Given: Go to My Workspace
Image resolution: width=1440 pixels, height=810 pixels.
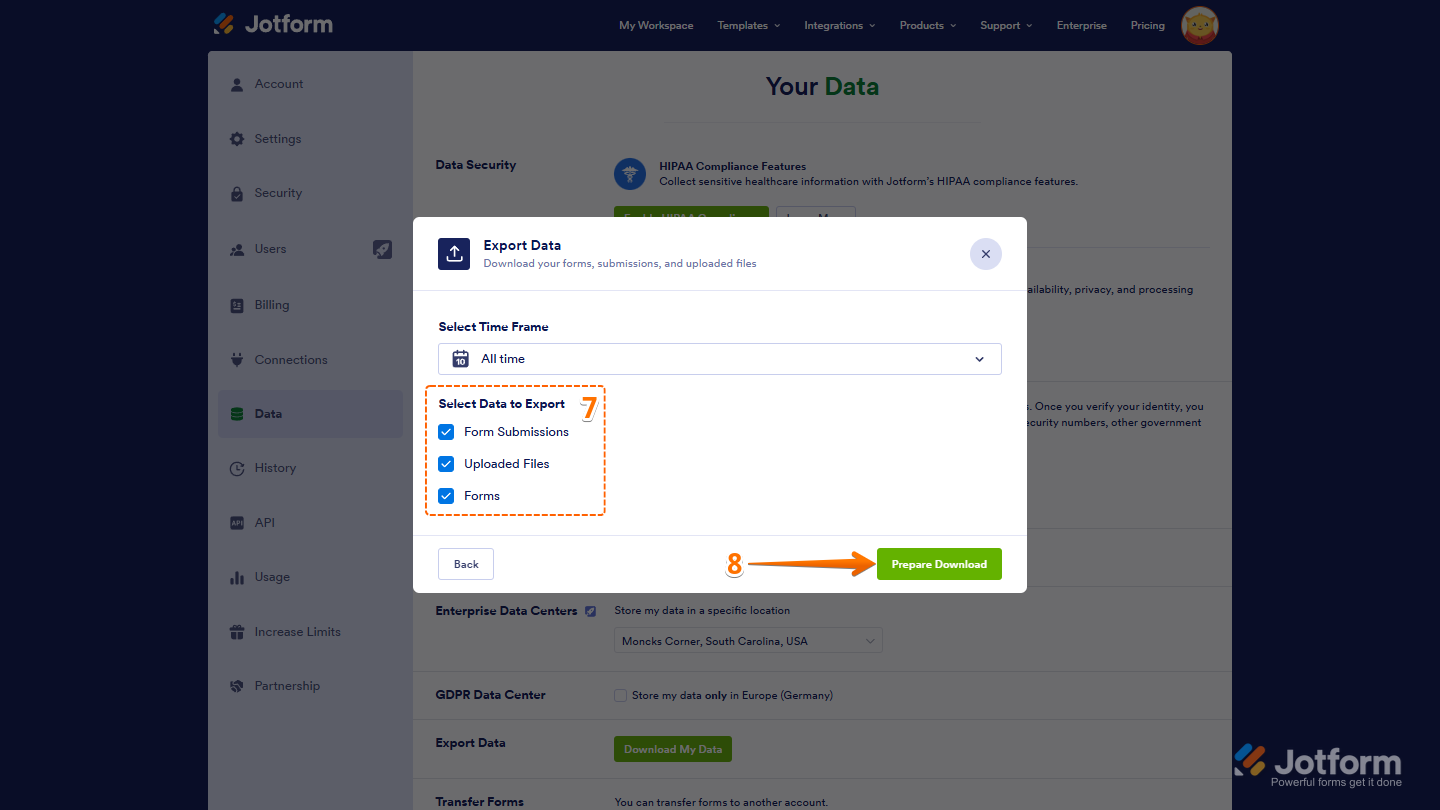Looking at the screenshot, I should click(x=656, y=25).
